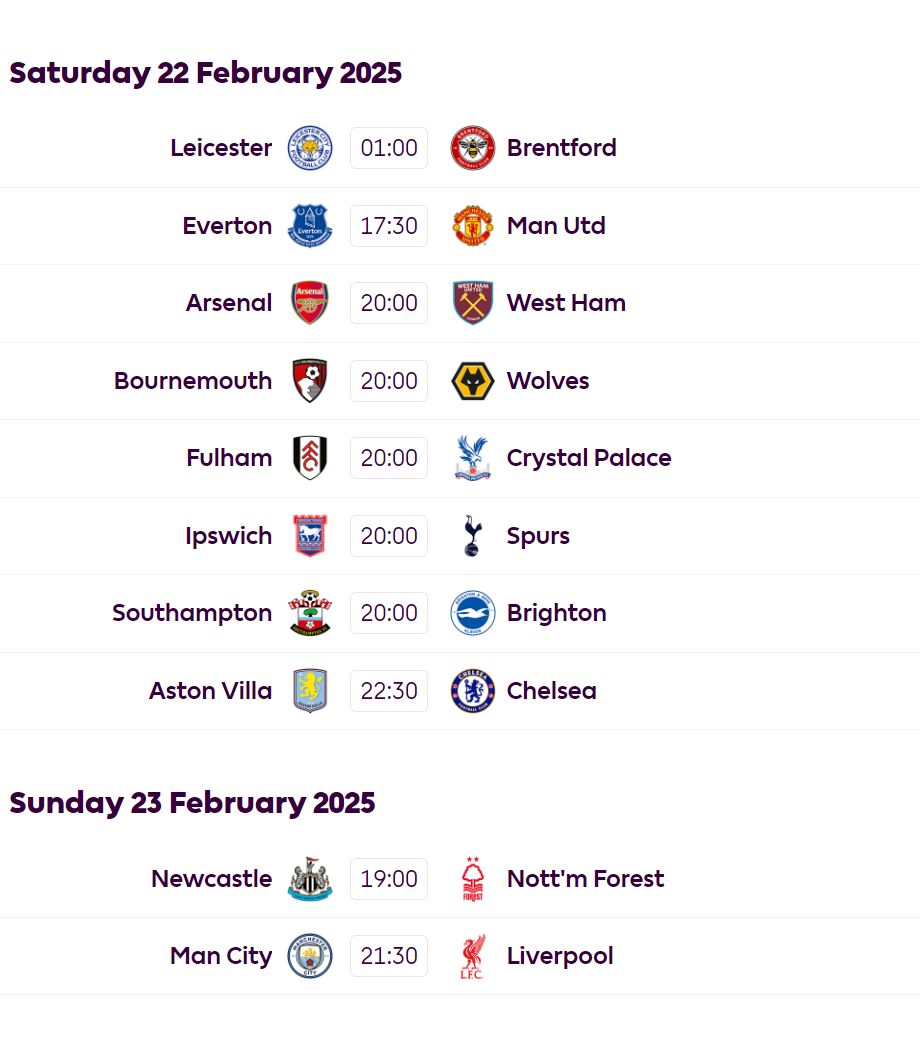Open the Everton vs Man Utd 17:30 kickoff
This screenshot has height=1055, width=920.
click(389, 225)
